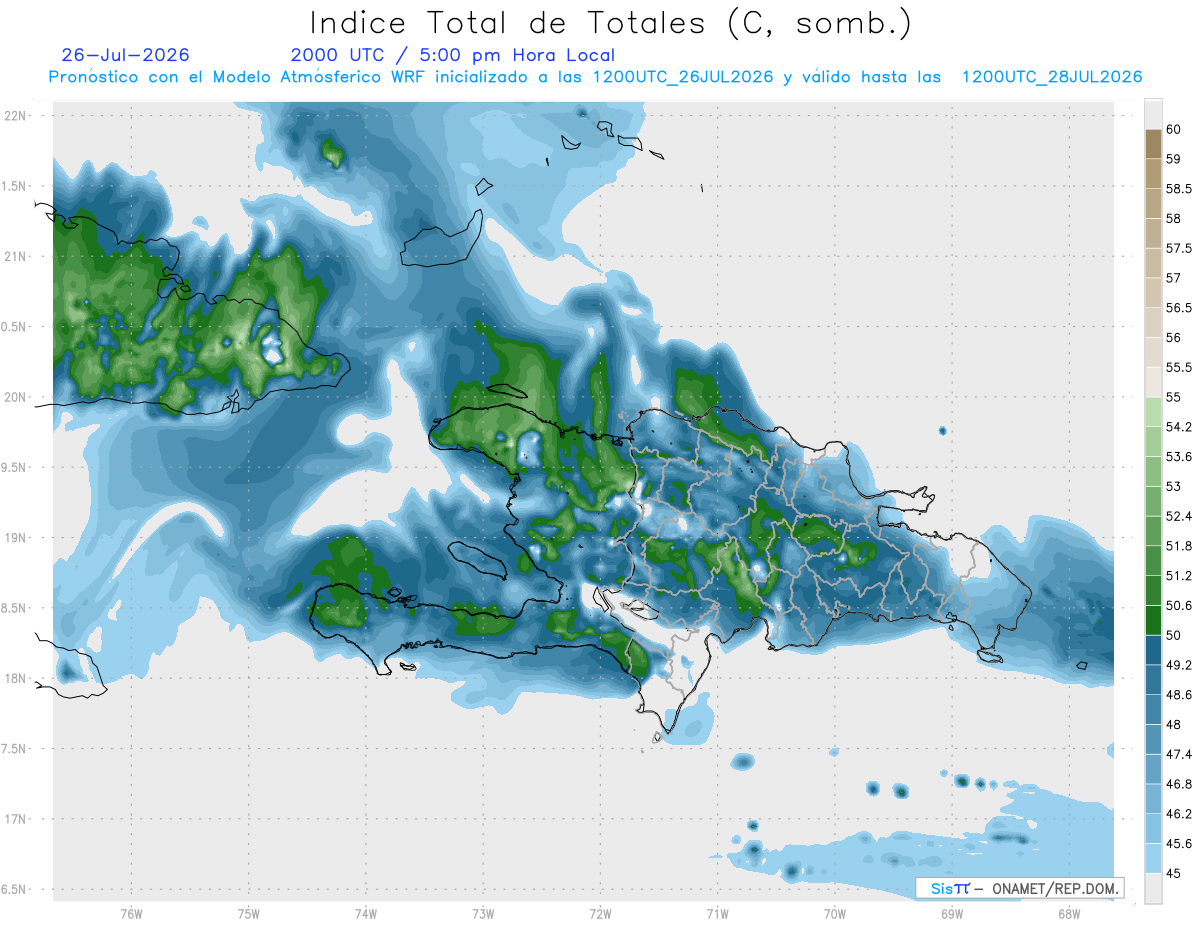Select the "19N" latitude axis label

pyautogui.click(x=16, y=537)
